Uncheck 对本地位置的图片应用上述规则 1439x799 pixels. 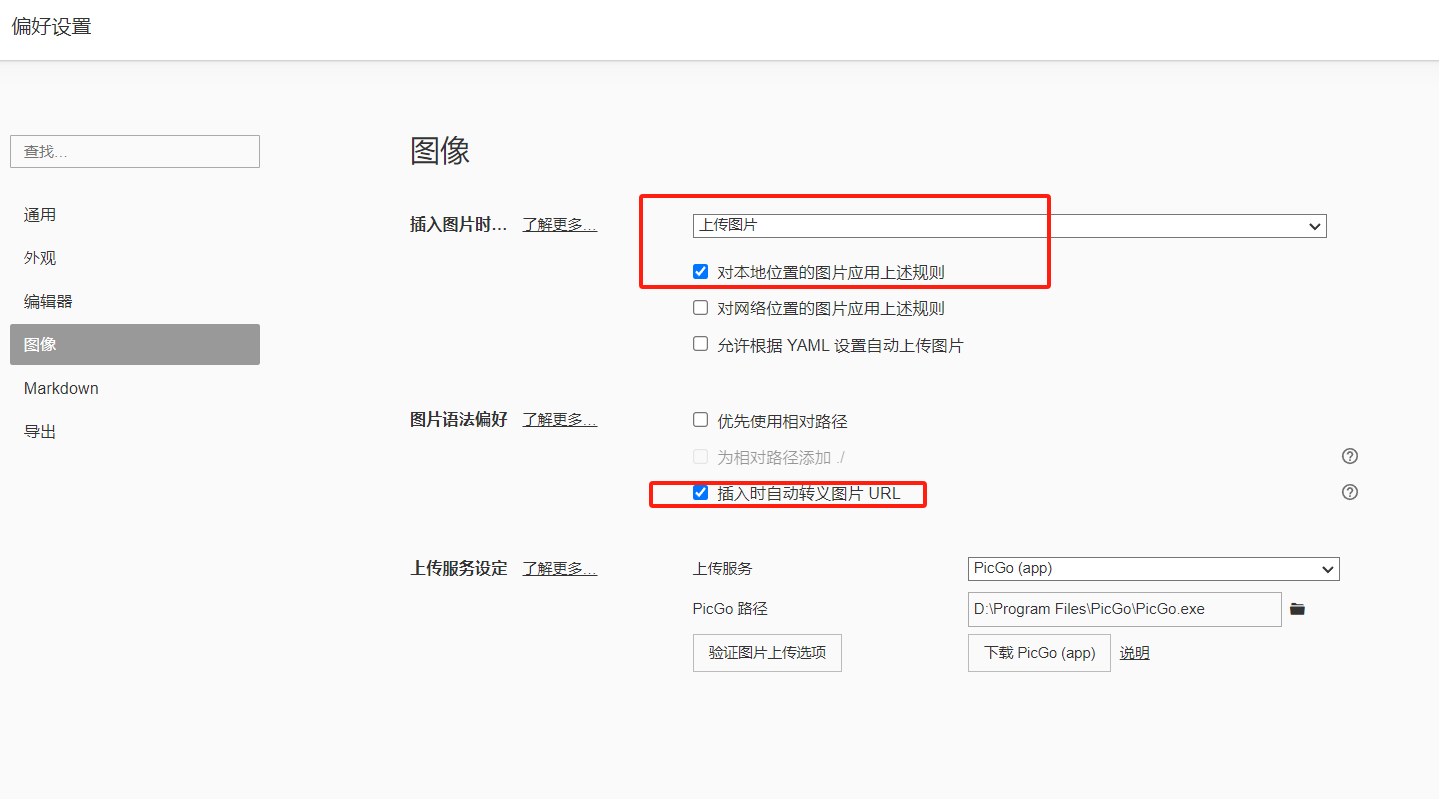click(701, 272)
